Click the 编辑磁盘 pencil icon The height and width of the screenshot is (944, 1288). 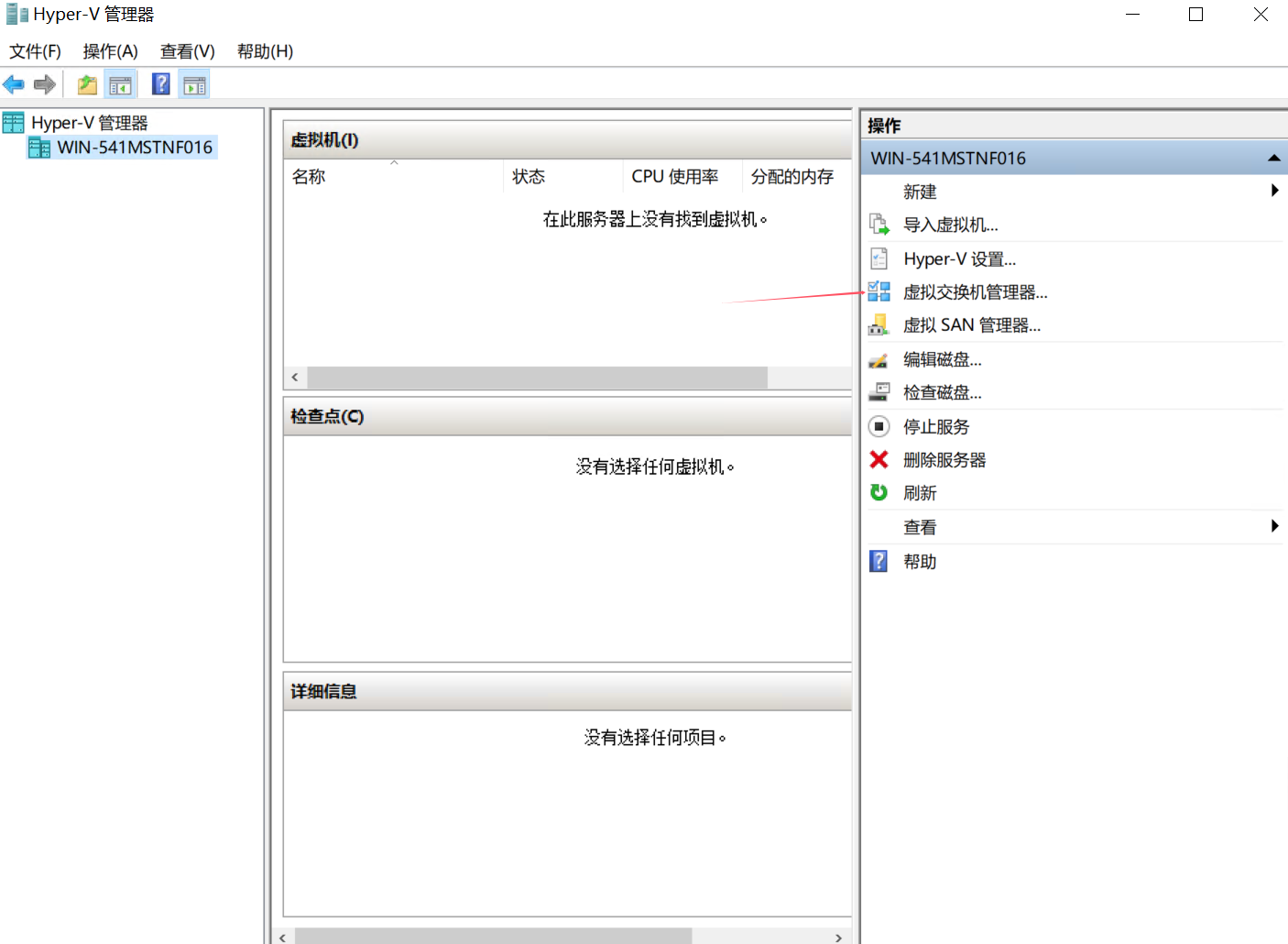click(879, 359)
